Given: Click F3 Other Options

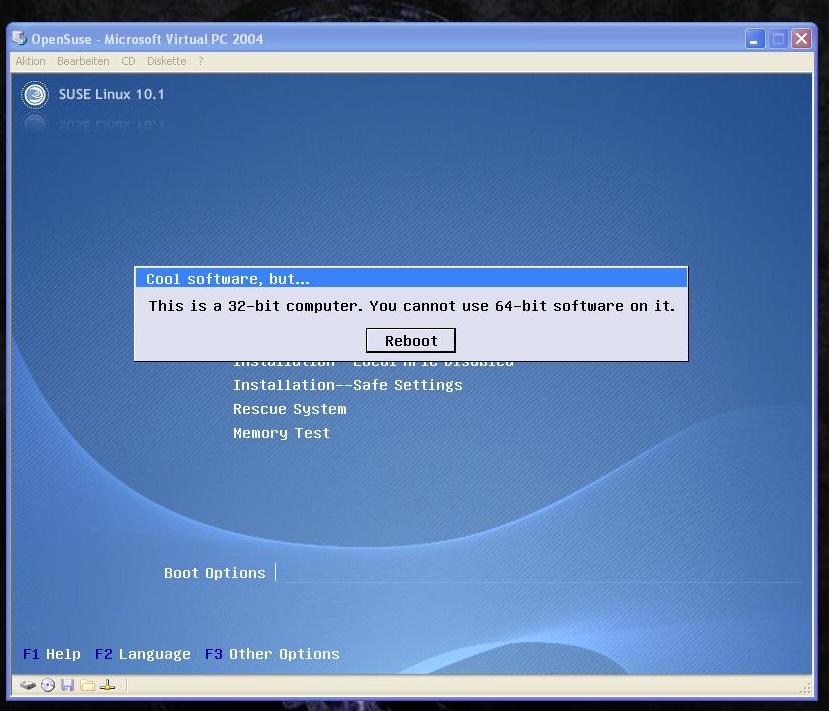Looking at the screenshot, I should [x=272, y=654].
